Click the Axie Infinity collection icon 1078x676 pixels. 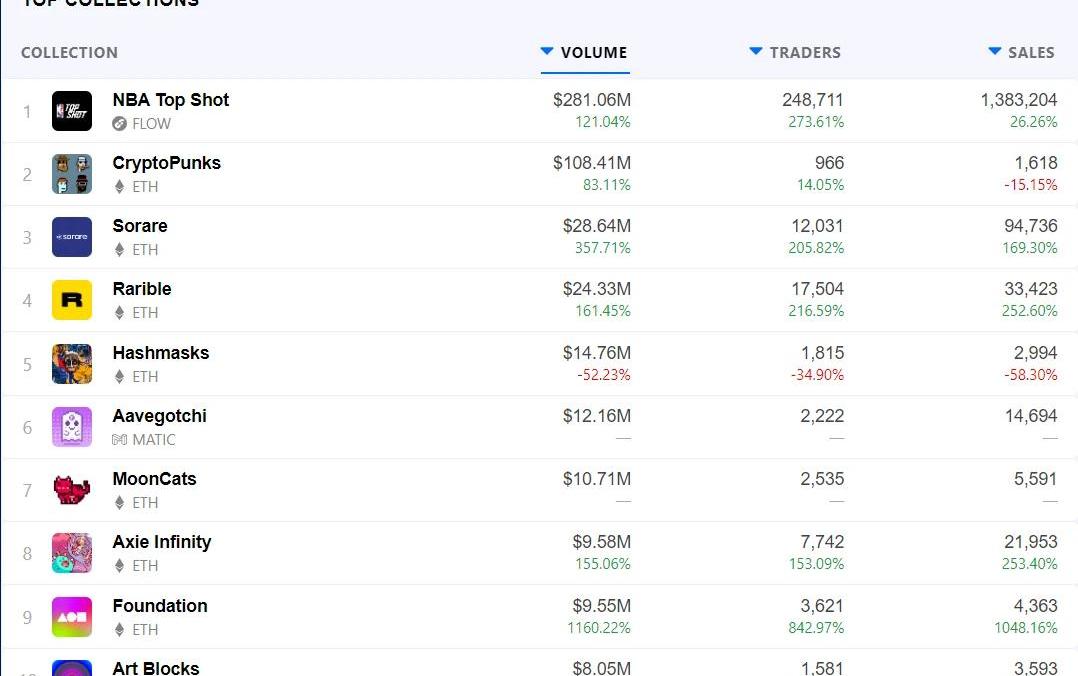coord(72,553)
